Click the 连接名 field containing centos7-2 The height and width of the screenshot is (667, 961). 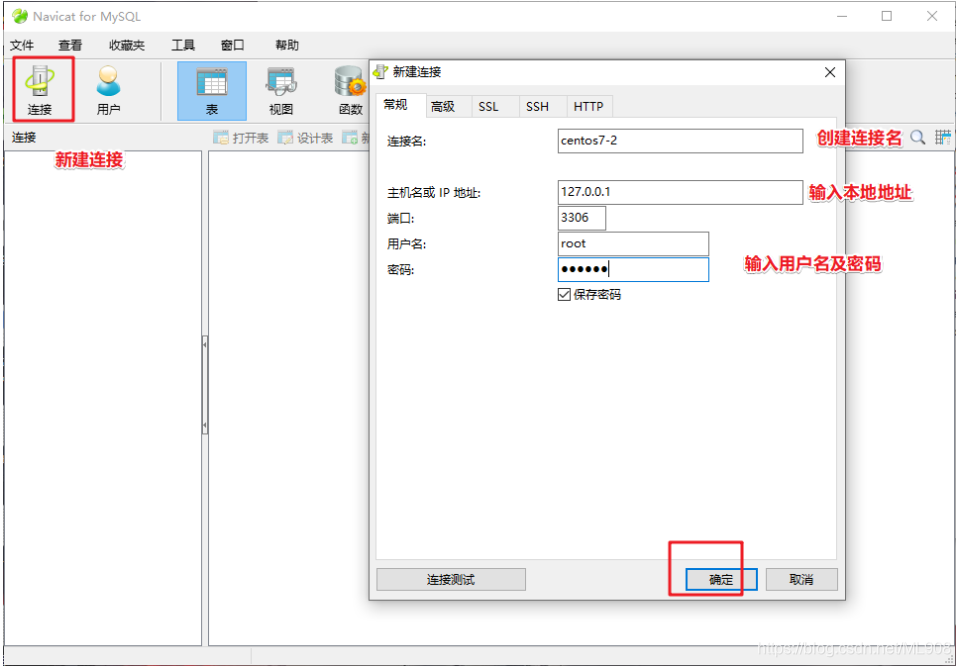point(680,141)
